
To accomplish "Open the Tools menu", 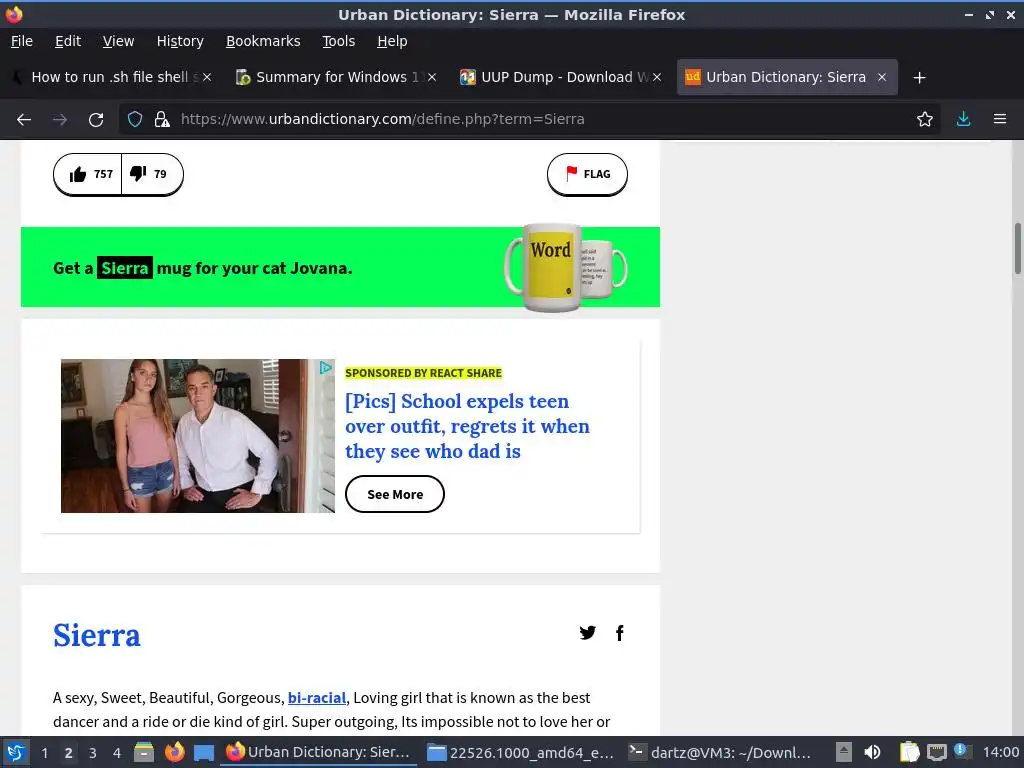I will pos(338,41).
